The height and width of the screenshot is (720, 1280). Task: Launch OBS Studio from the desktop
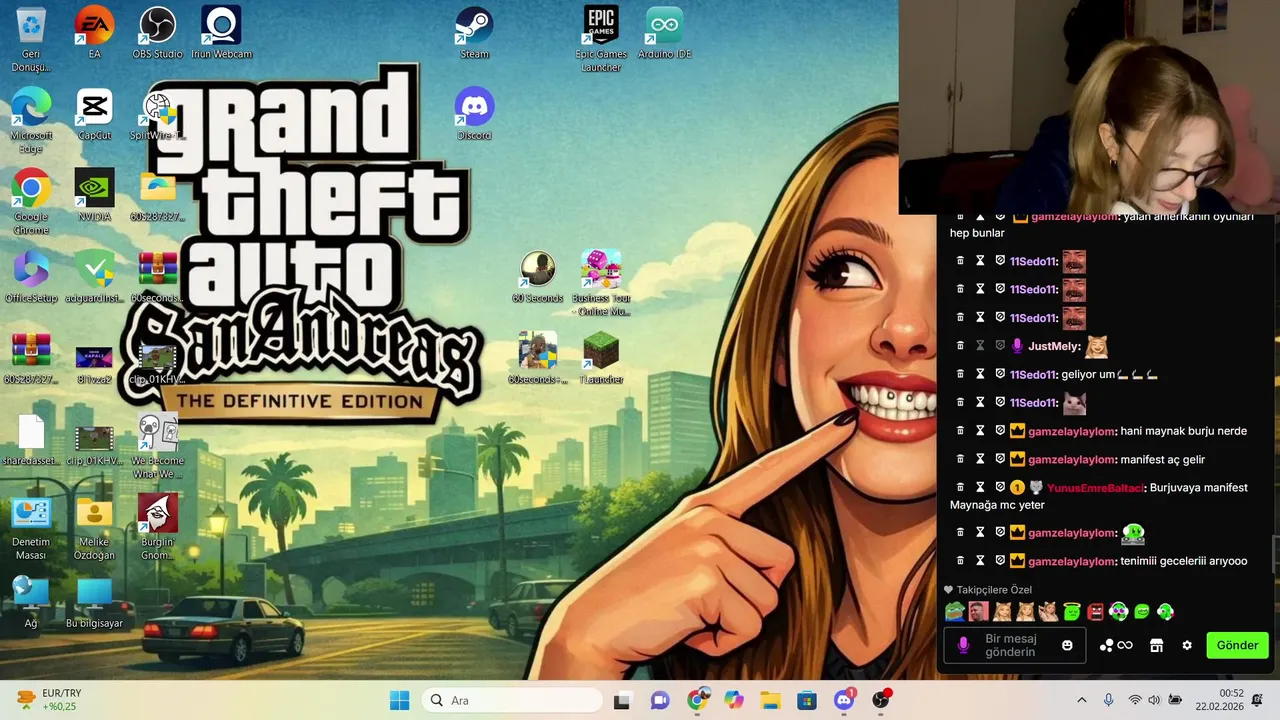pos(157,33)
